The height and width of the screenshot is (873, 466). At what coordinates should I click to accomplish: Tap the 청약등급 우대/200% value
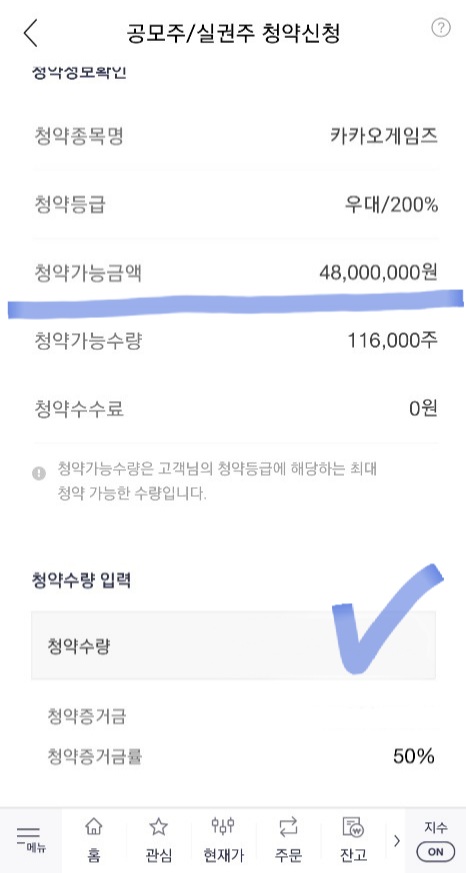[x=391, y=205]
